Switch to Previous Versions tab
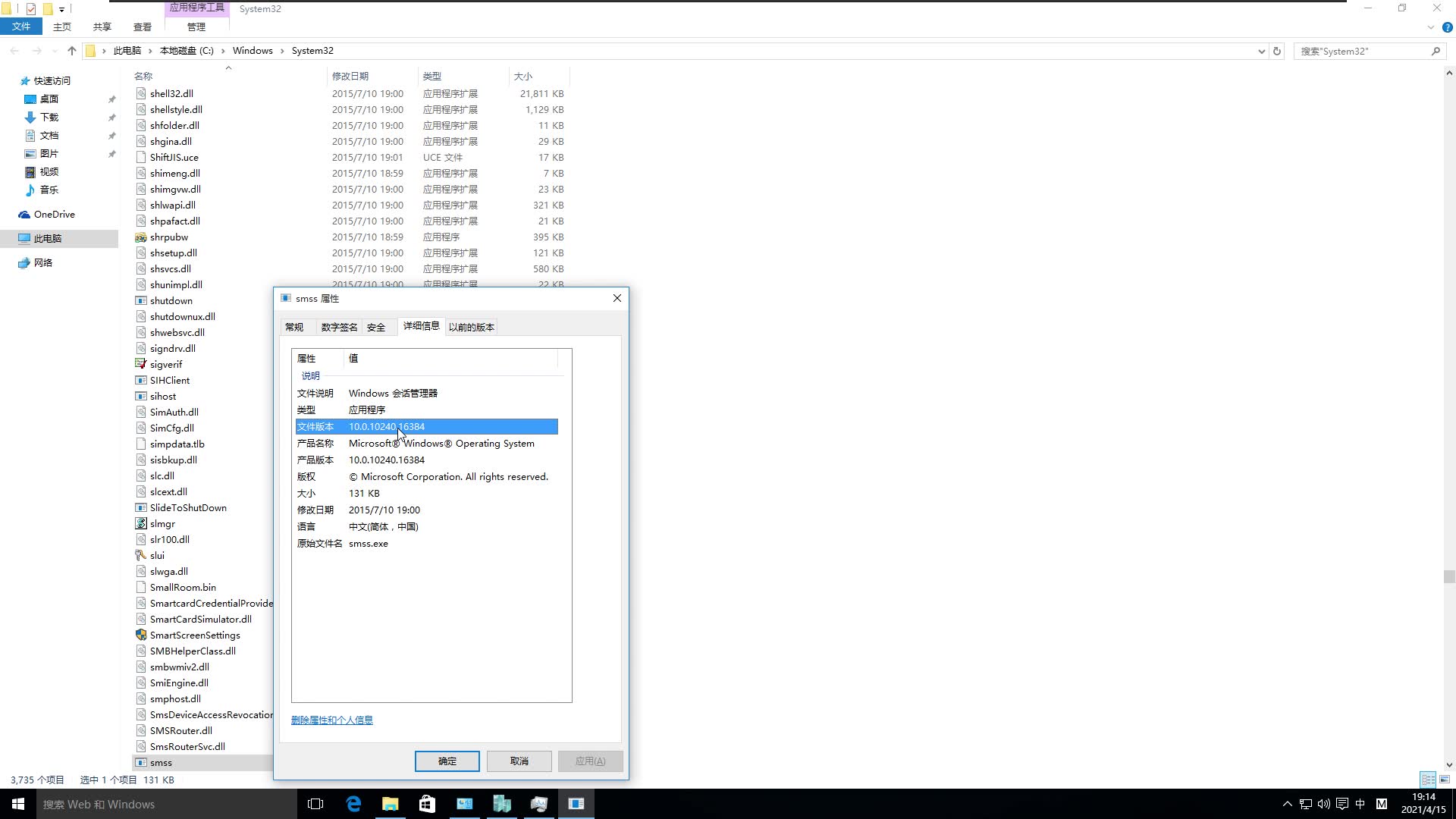The image size is (1456, 819). (472, 328)
